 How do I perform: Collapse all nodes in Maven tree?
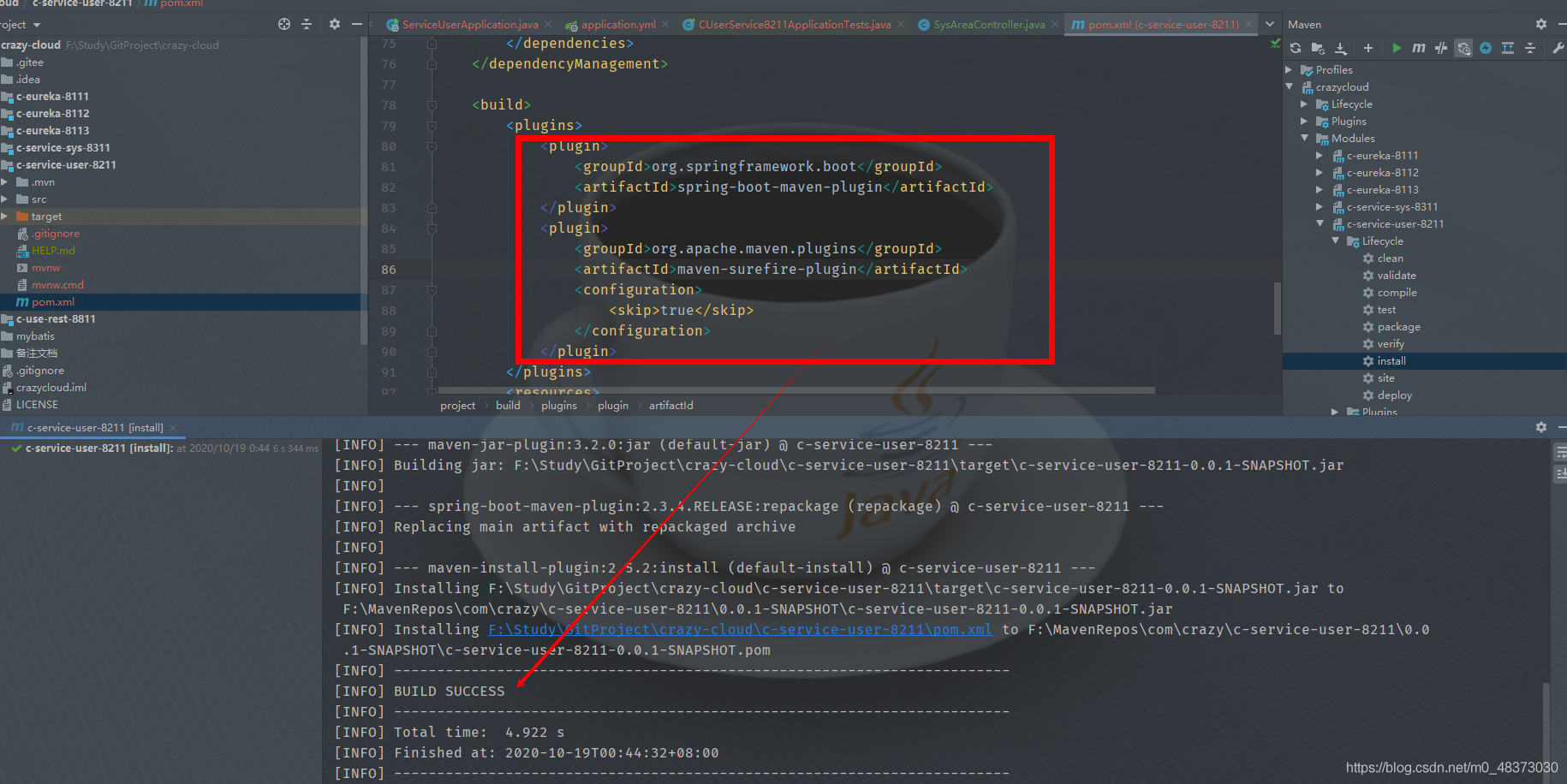tap(1530, 48)
